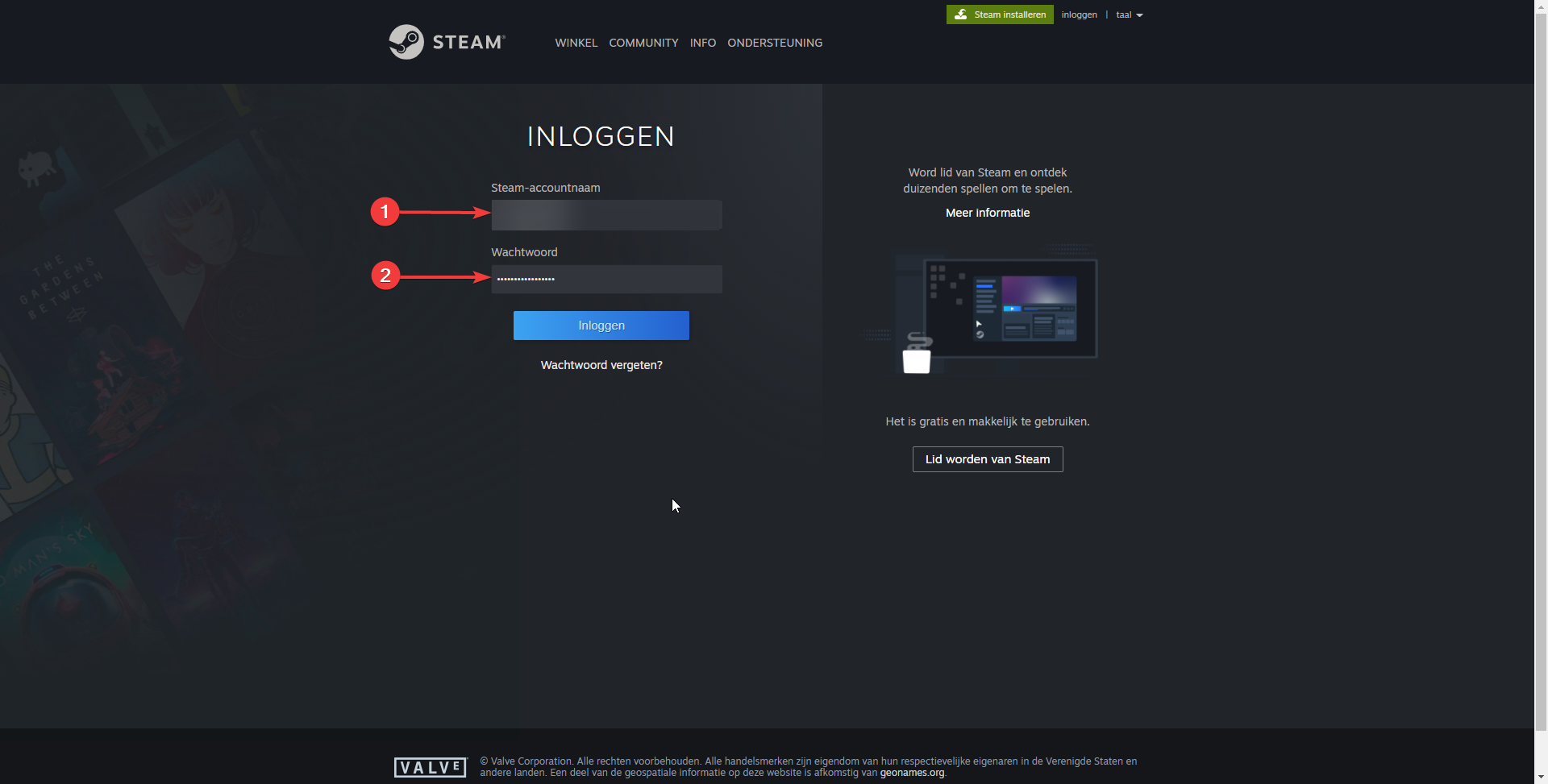1548x784 pixels.
Task: Click the Valve logo in the footer
Action: click(x=431, y=767)
